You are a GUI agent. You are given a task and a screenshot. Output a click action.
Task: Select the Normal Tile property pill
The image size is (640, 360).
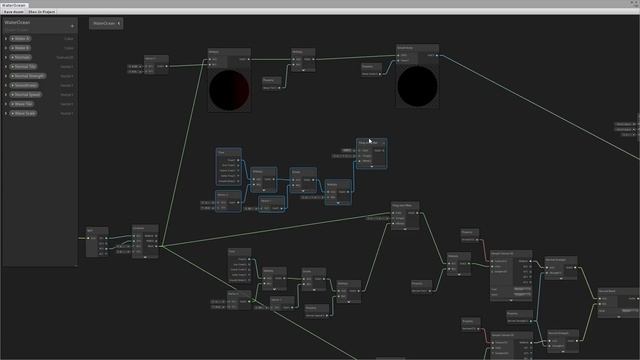(24, 67)
